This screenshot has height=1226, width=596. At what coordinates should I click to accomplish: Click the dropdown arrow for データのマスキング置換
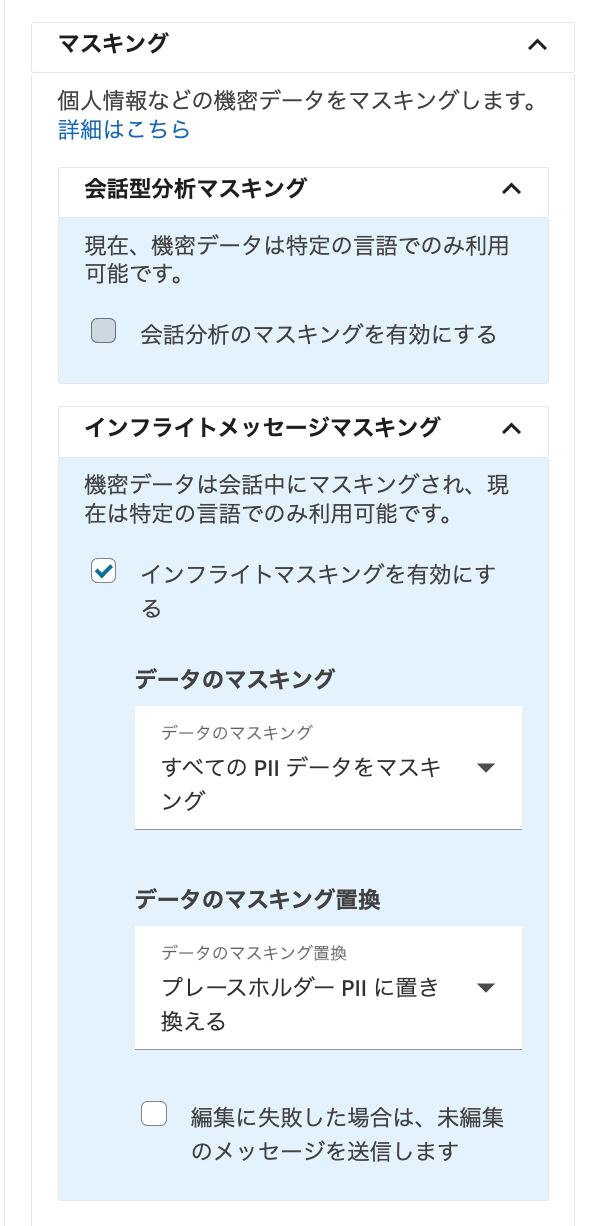tap(486, 987)
